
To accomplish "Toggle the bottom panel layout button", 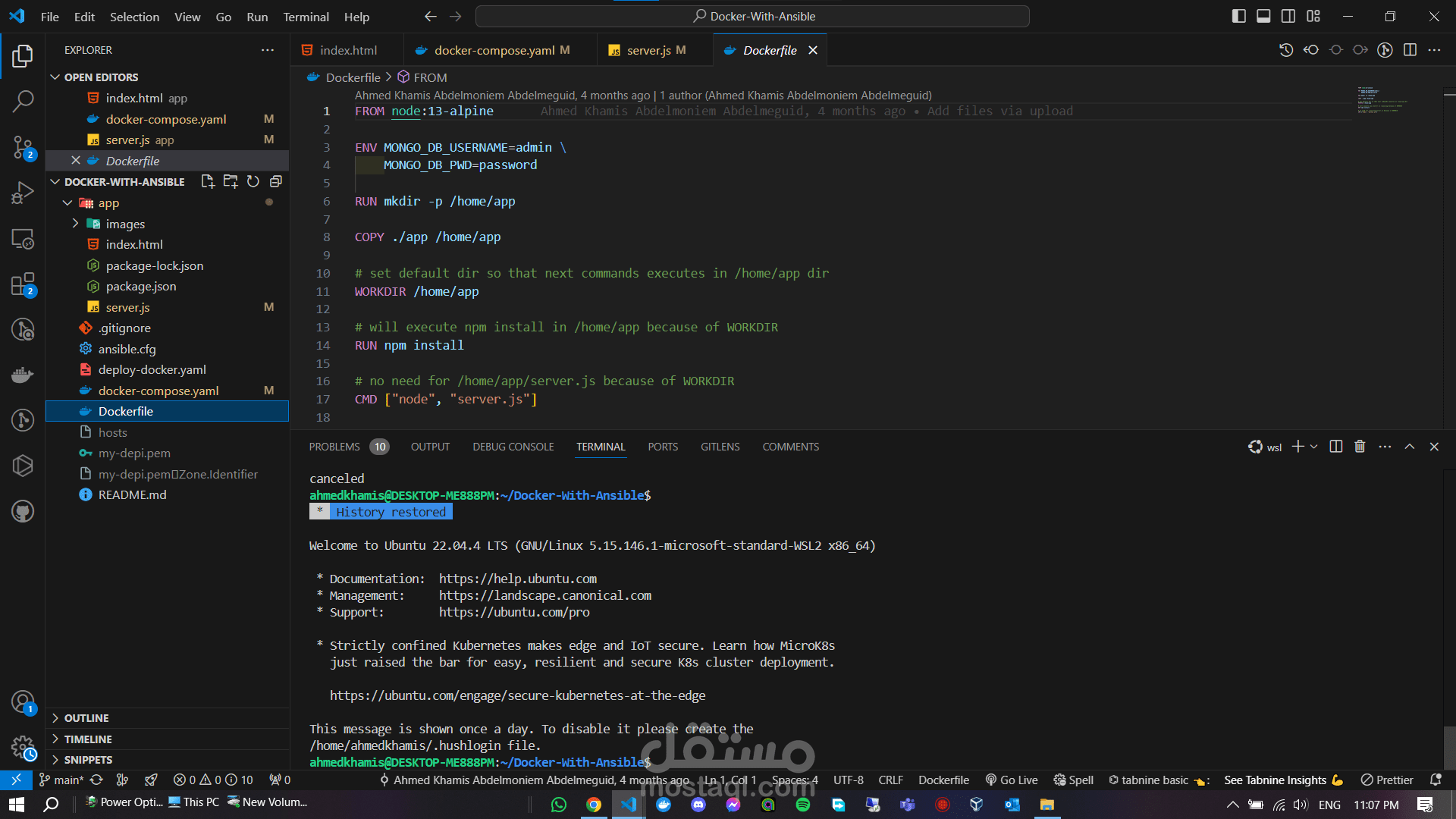I will pos(1263,16).
